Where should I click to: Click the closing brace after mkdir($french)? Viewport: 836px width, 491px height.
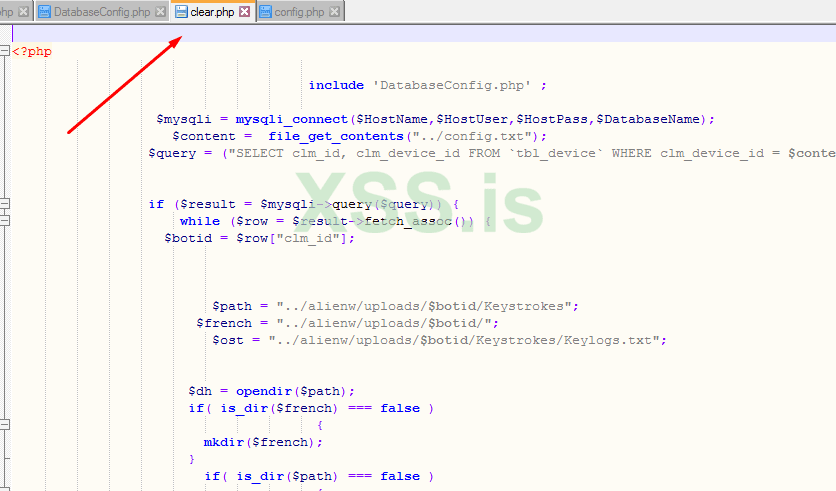point(192,459)
